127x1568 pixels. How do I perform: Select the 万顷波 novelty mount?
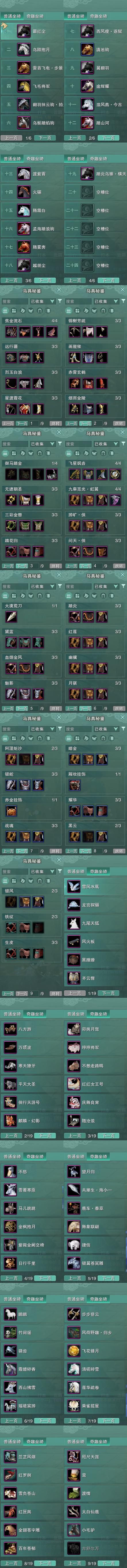click(x=10, y=1047)
